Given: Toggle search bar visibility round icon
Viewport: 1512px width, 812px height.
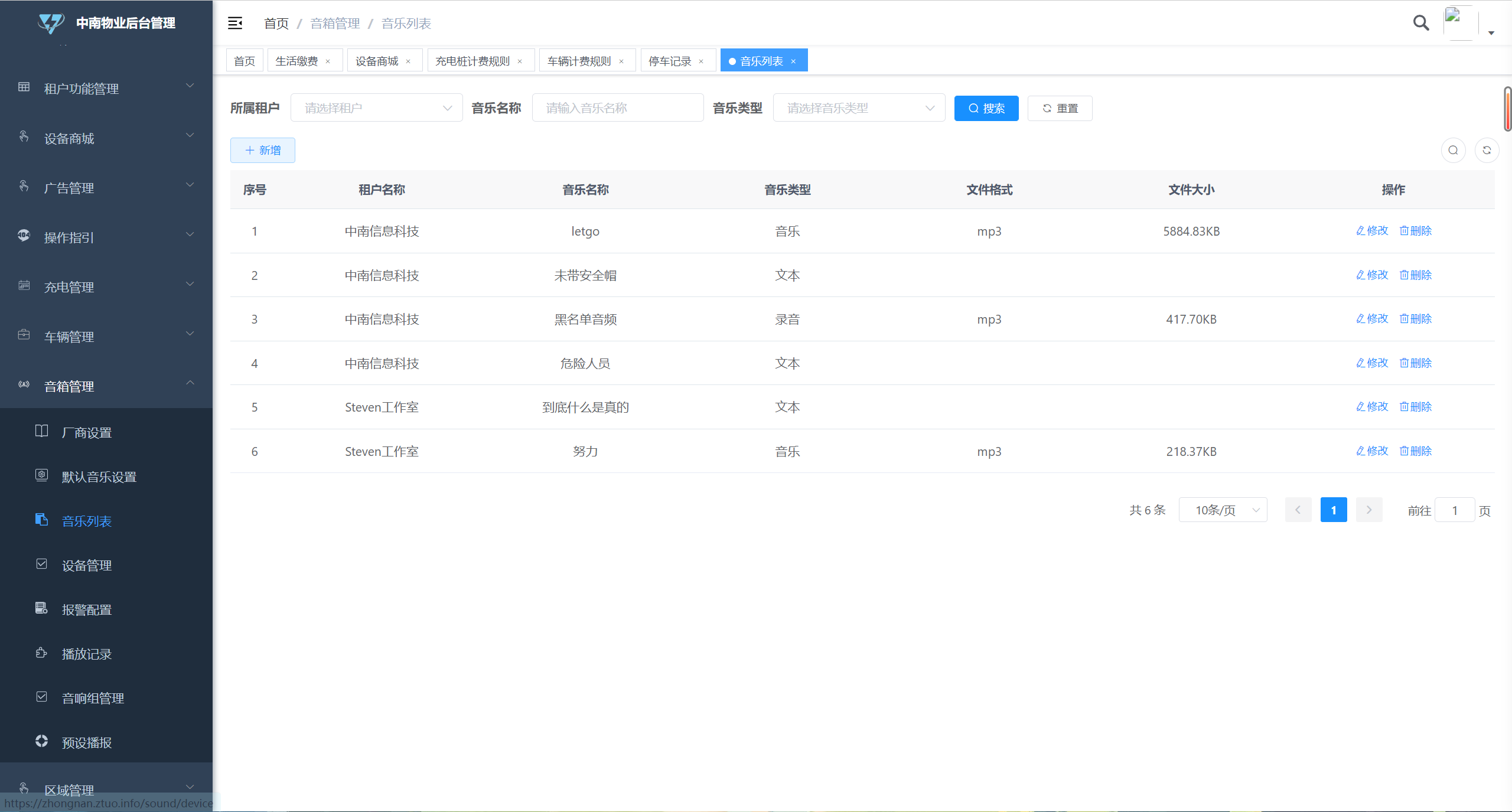Looking at the screenshot, I should click(1454, 150).
